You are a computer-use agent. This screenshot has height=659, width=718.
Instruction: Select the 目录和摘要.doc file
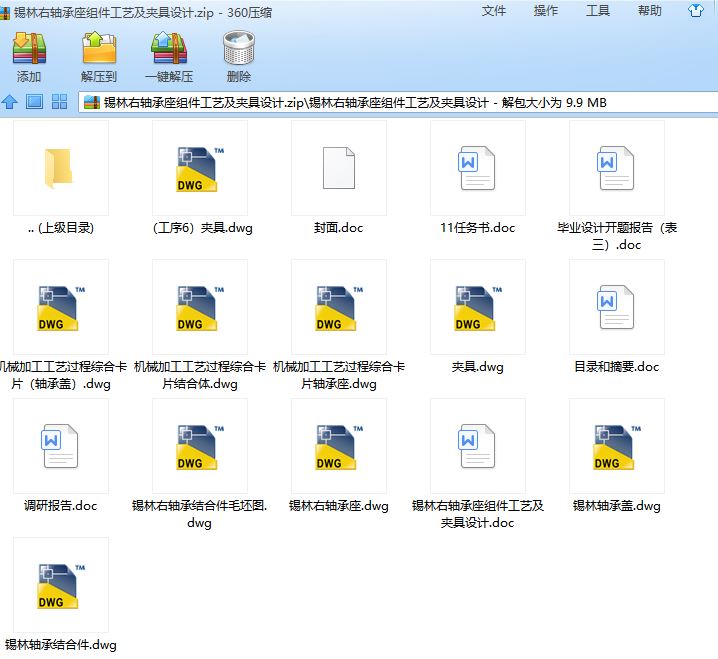(x=616, y=307)
